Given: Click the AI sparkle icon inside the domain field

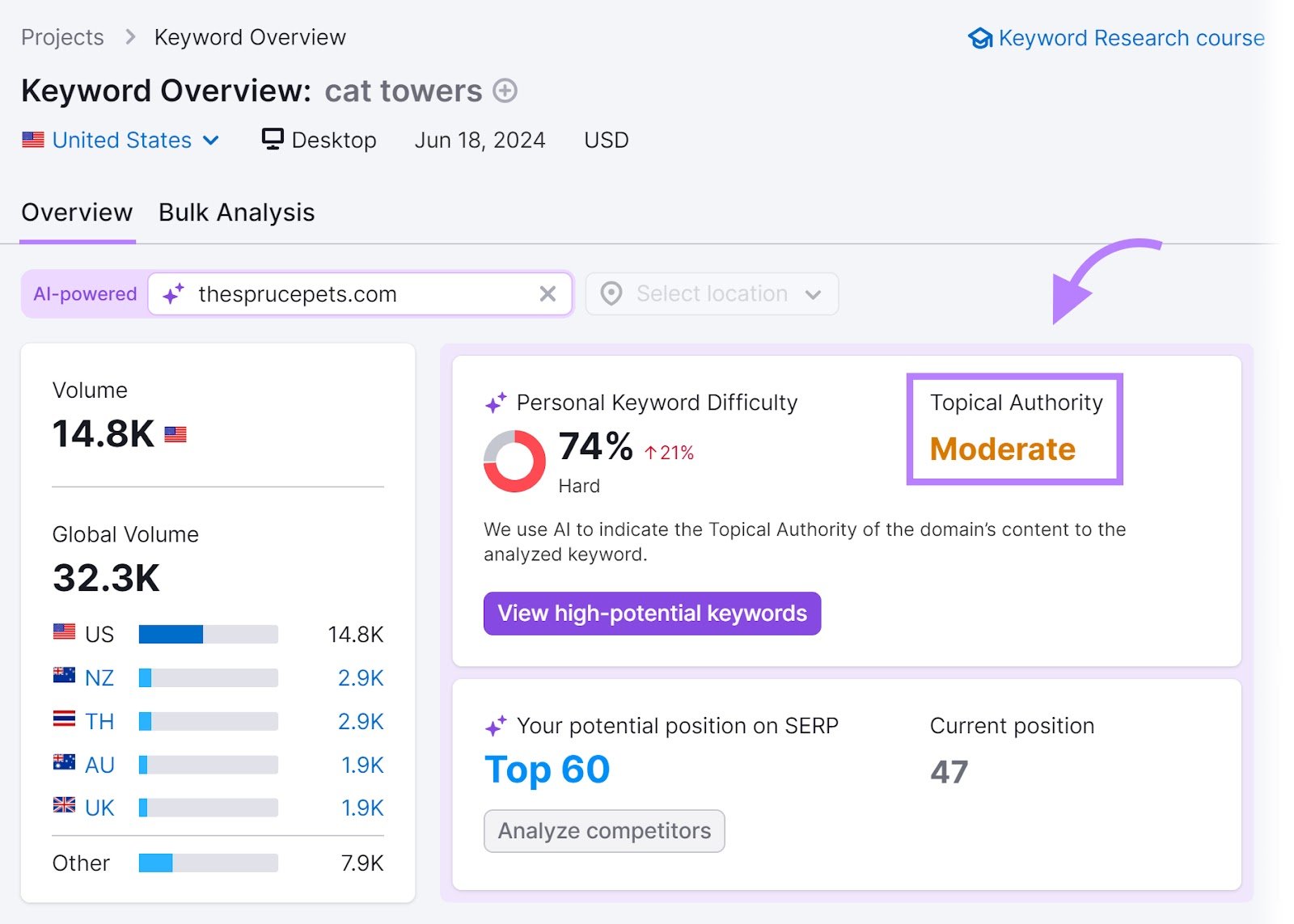Looking at the screenshot, I should tap(175, 293).
